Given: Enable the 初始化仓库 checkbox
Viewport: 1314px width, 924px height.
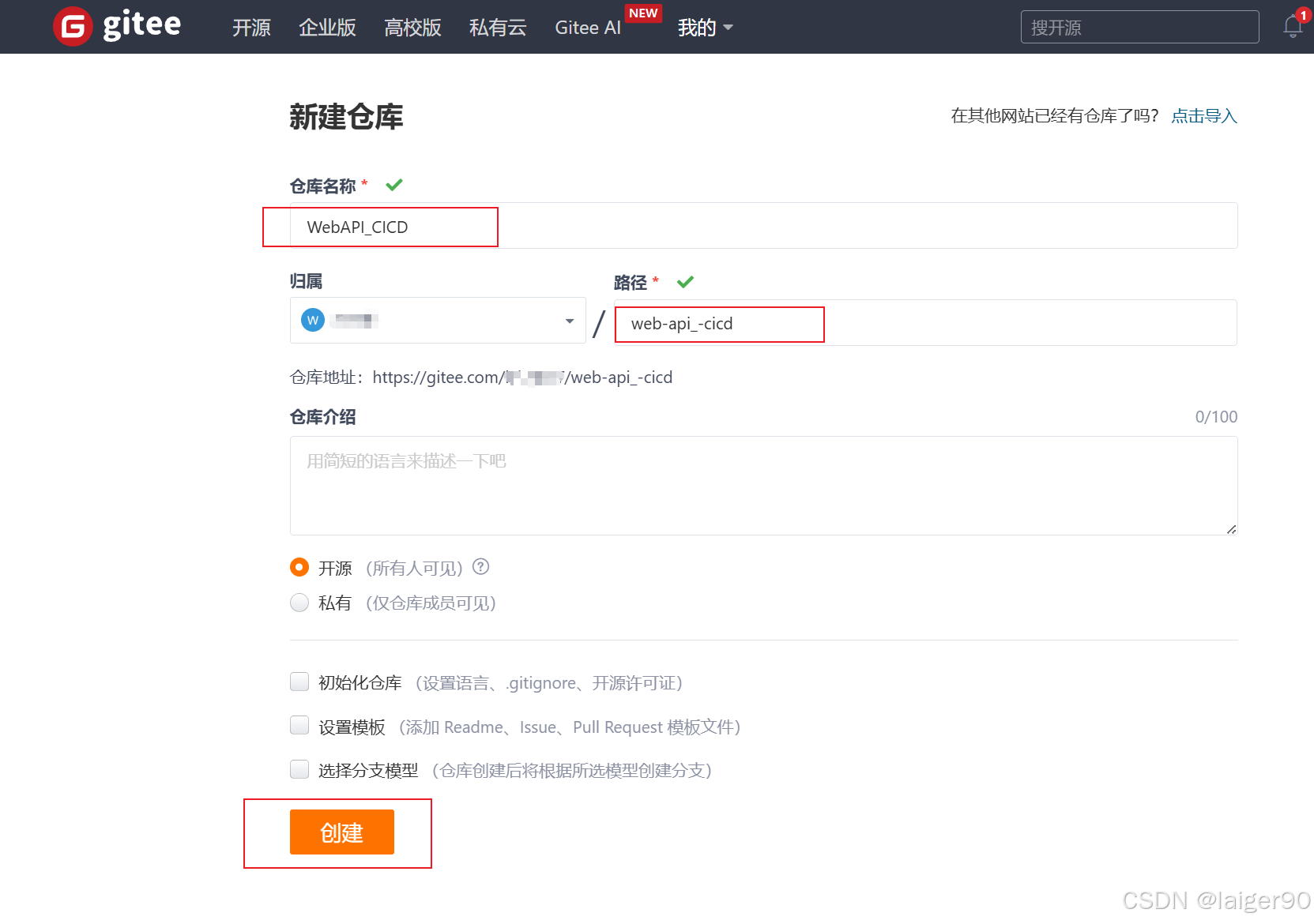Looking at the screenshot, I should point(299,682).
